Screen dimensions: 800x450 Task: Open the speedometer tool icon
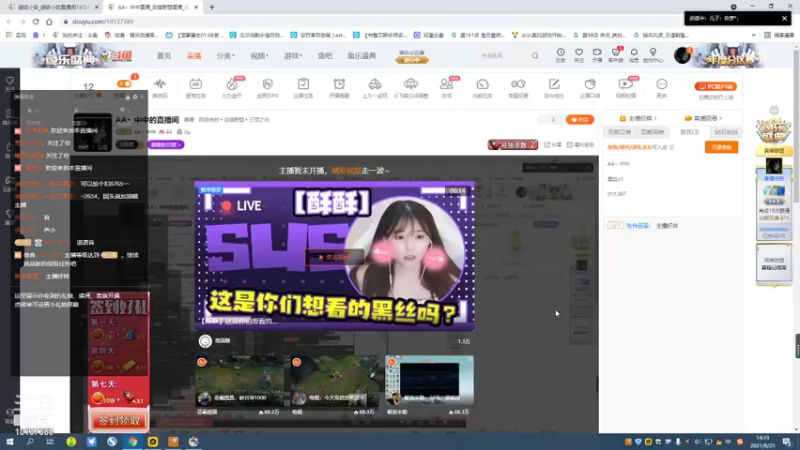pos(482,88)
